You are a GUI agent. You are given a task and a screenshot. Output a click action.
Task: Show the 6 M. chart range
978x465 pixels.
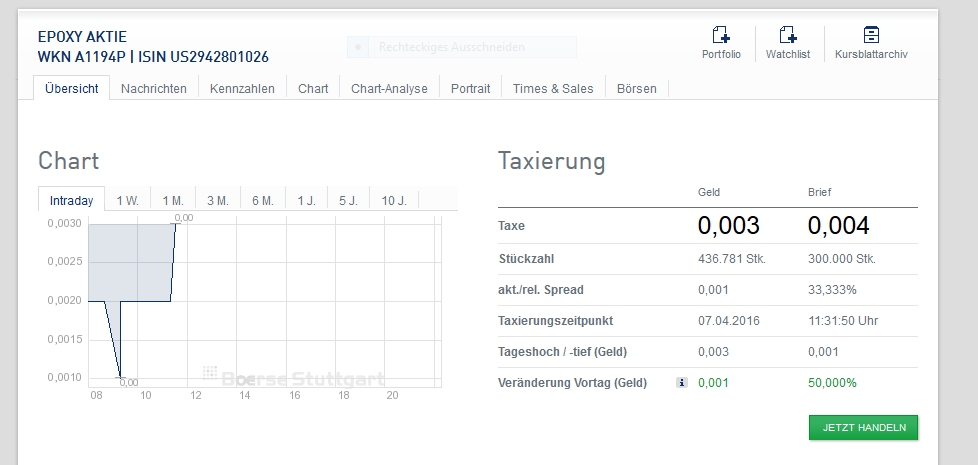(x=263, y=201)
